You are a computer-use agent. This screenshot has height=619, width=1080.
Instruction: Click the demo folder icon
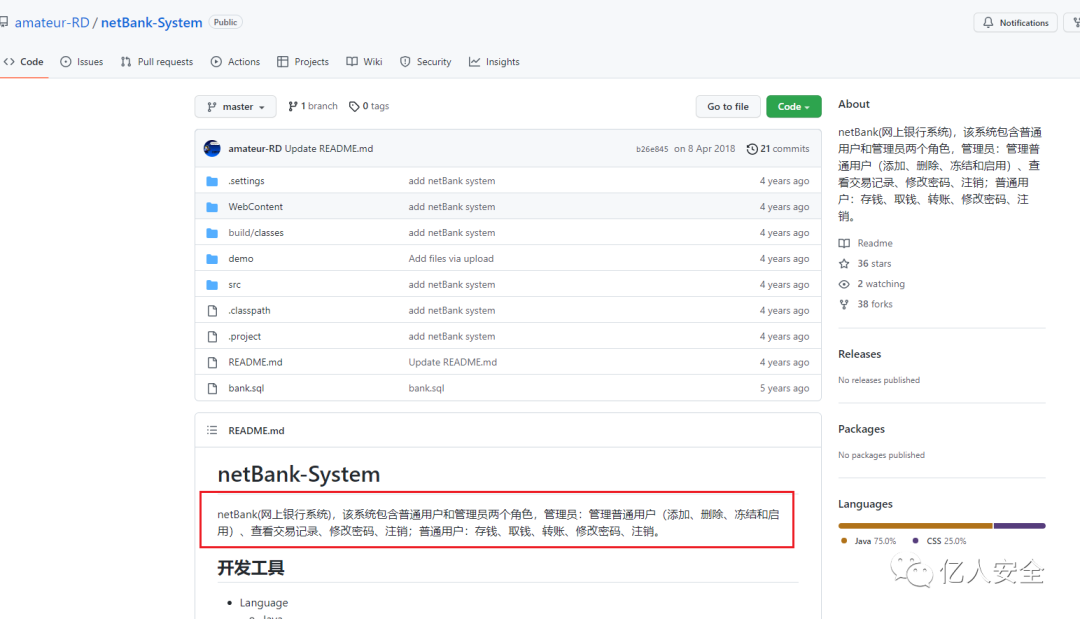click(212, 259)
